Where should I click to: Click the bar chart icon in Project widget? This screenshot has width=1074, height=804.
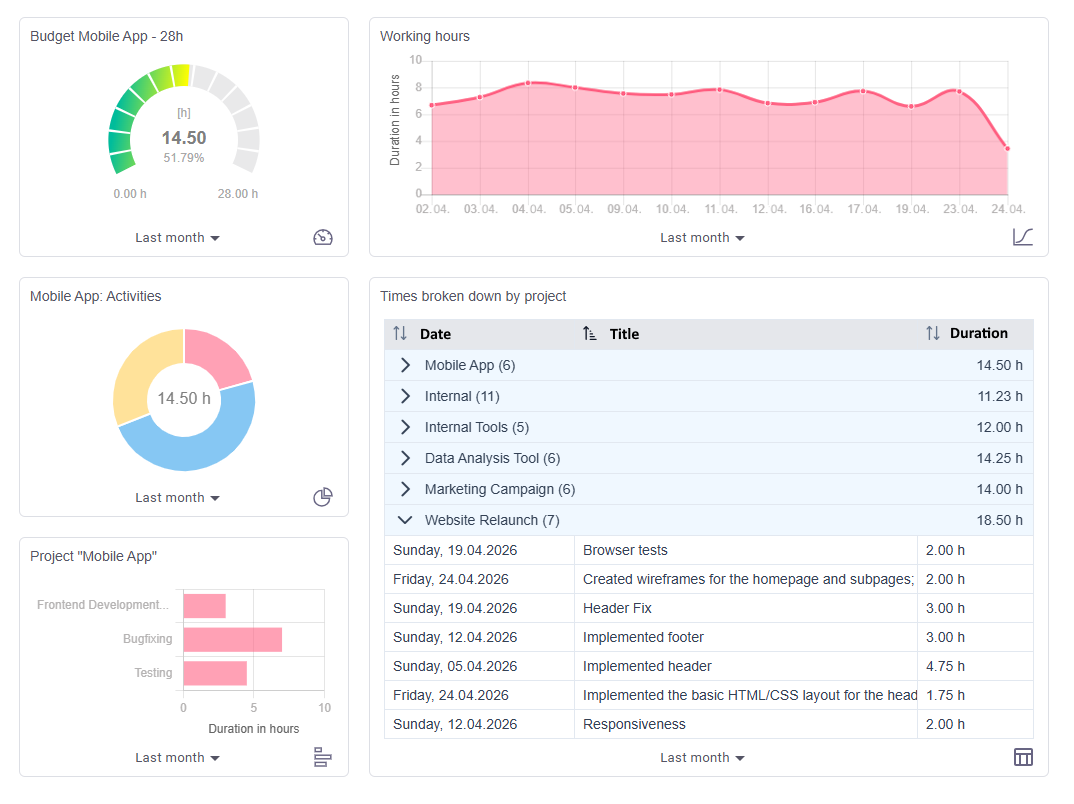pyautogui.click(x=323, y=757)
